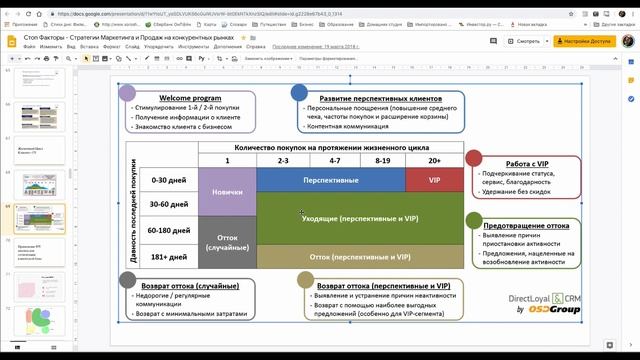Viewport: 640px width, 360px height.
Task: Open border weight options
Action: point(157,59)
